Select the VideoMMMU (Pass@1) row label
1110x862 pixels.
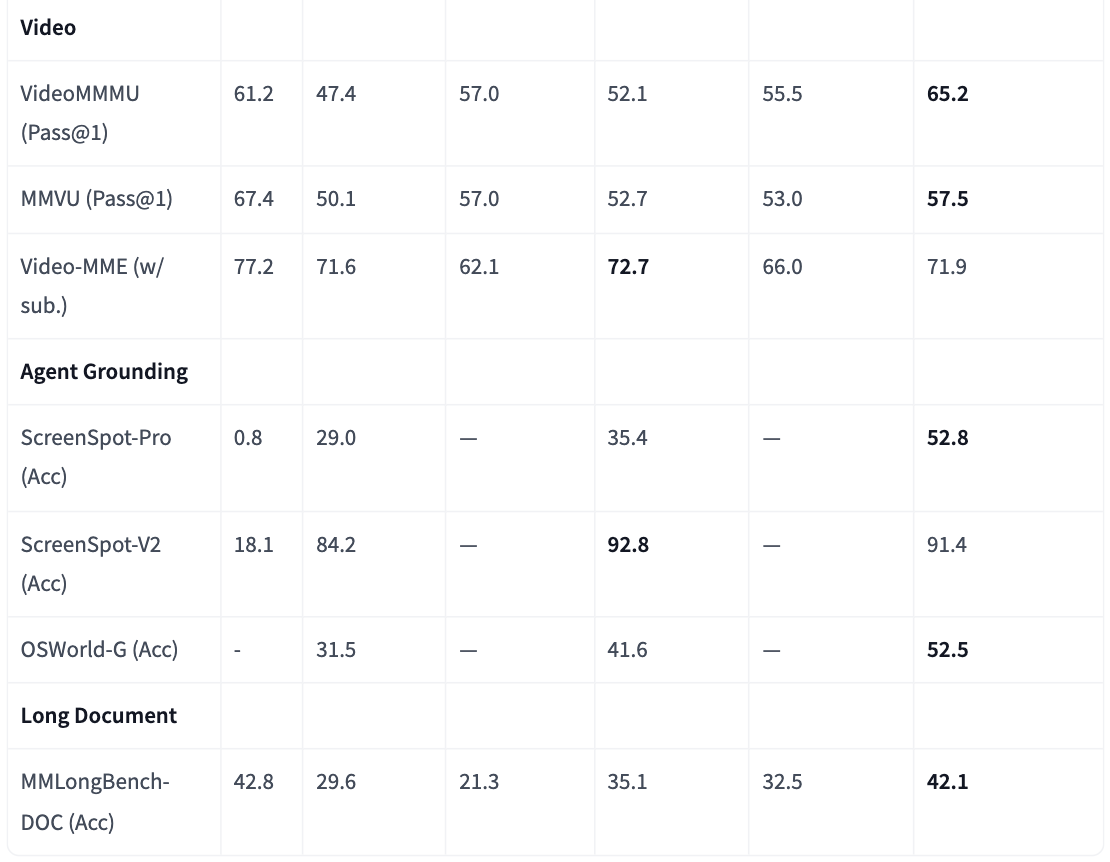tap(80, 112)
